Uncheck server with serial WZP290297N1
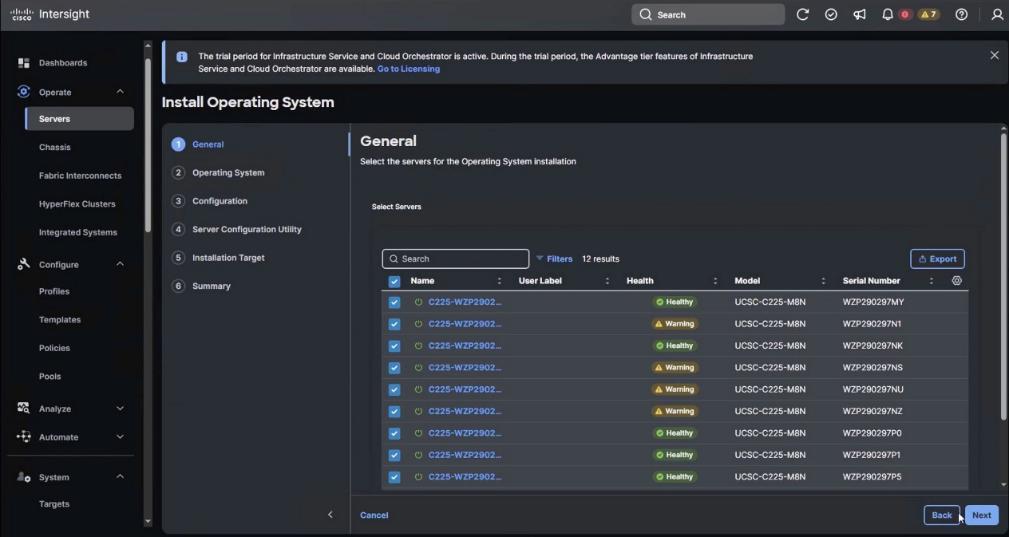This screenshot has height=537, width=1009. point(394,324)
